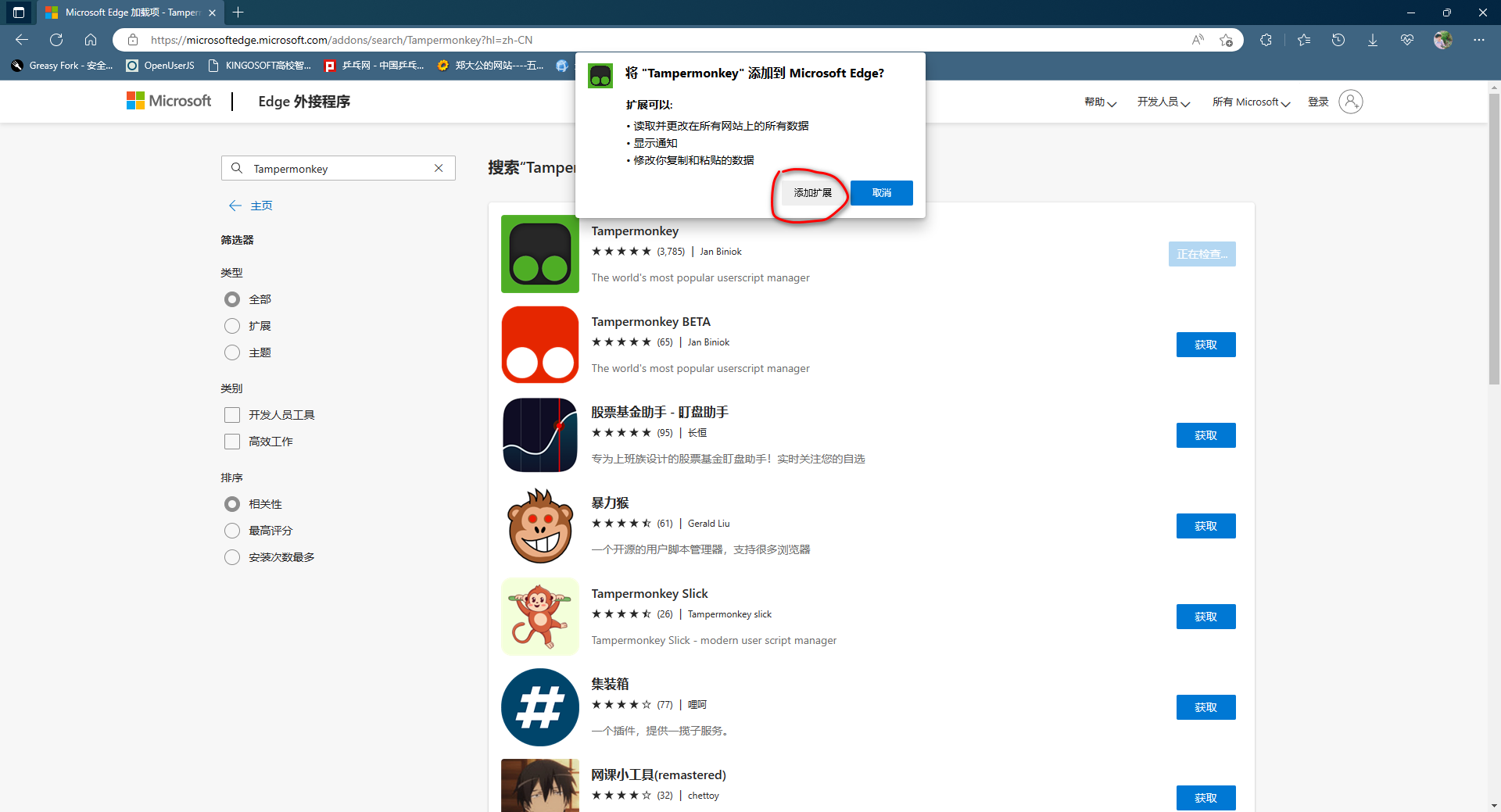Open the Edge profile avatar
Image resolution: width=1501 pixels, height=812 pixels.
pyautogui.click(x=1443, y=40)
